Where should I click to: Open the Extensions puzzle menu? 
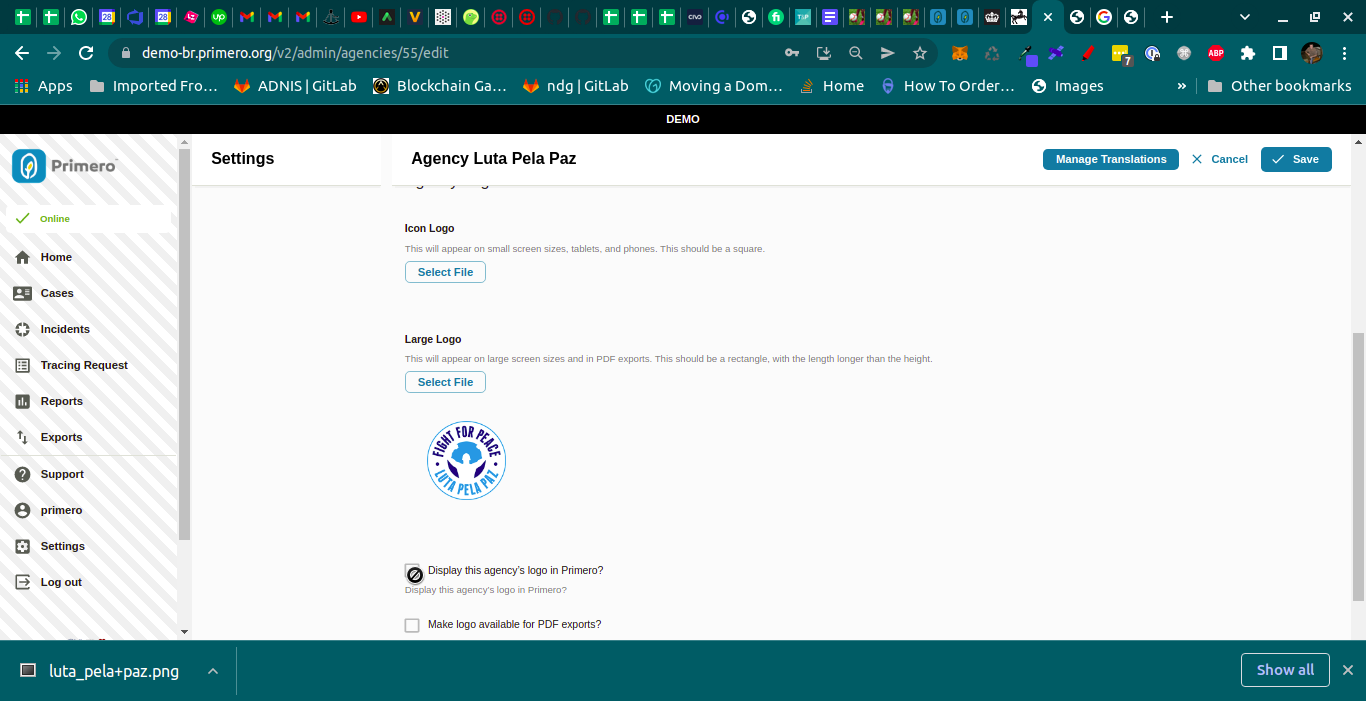(x=1247, y=53)
